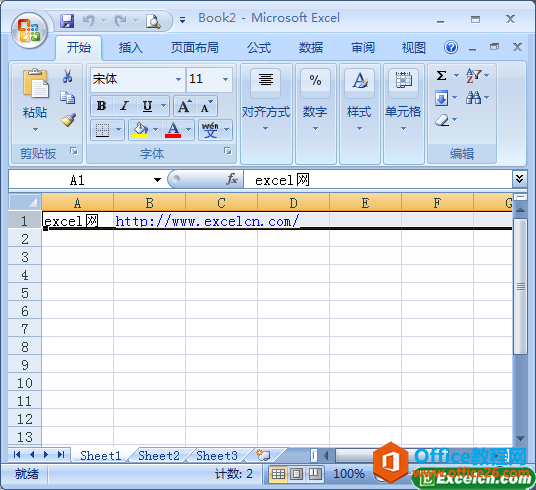
Task: Switch to the Sheet2 worksheet tab
Action: (x=159, y=455)
